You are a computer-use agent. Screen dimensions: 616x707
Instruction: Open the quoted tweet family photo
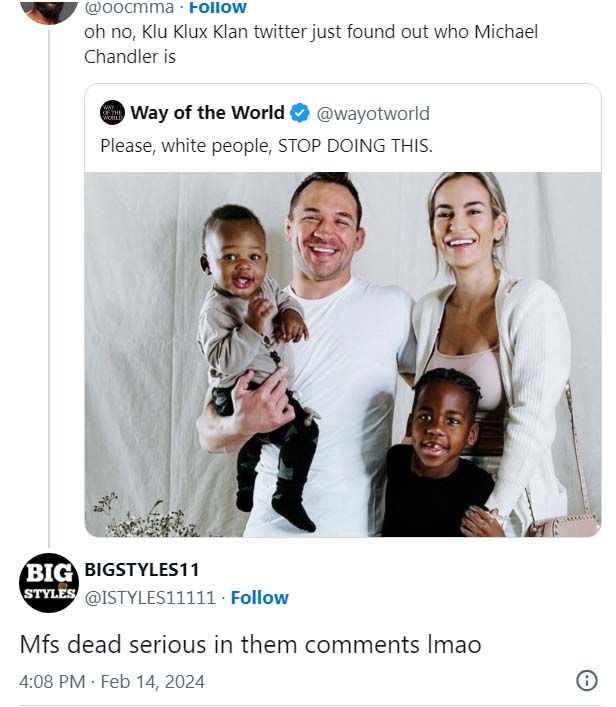342,354
